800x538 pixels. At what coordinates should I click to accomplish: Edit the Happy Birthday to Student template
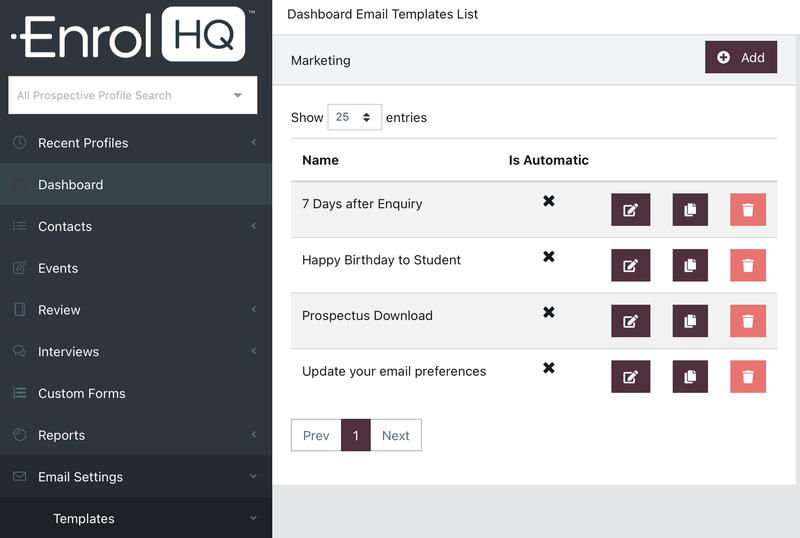pos(630,266)
